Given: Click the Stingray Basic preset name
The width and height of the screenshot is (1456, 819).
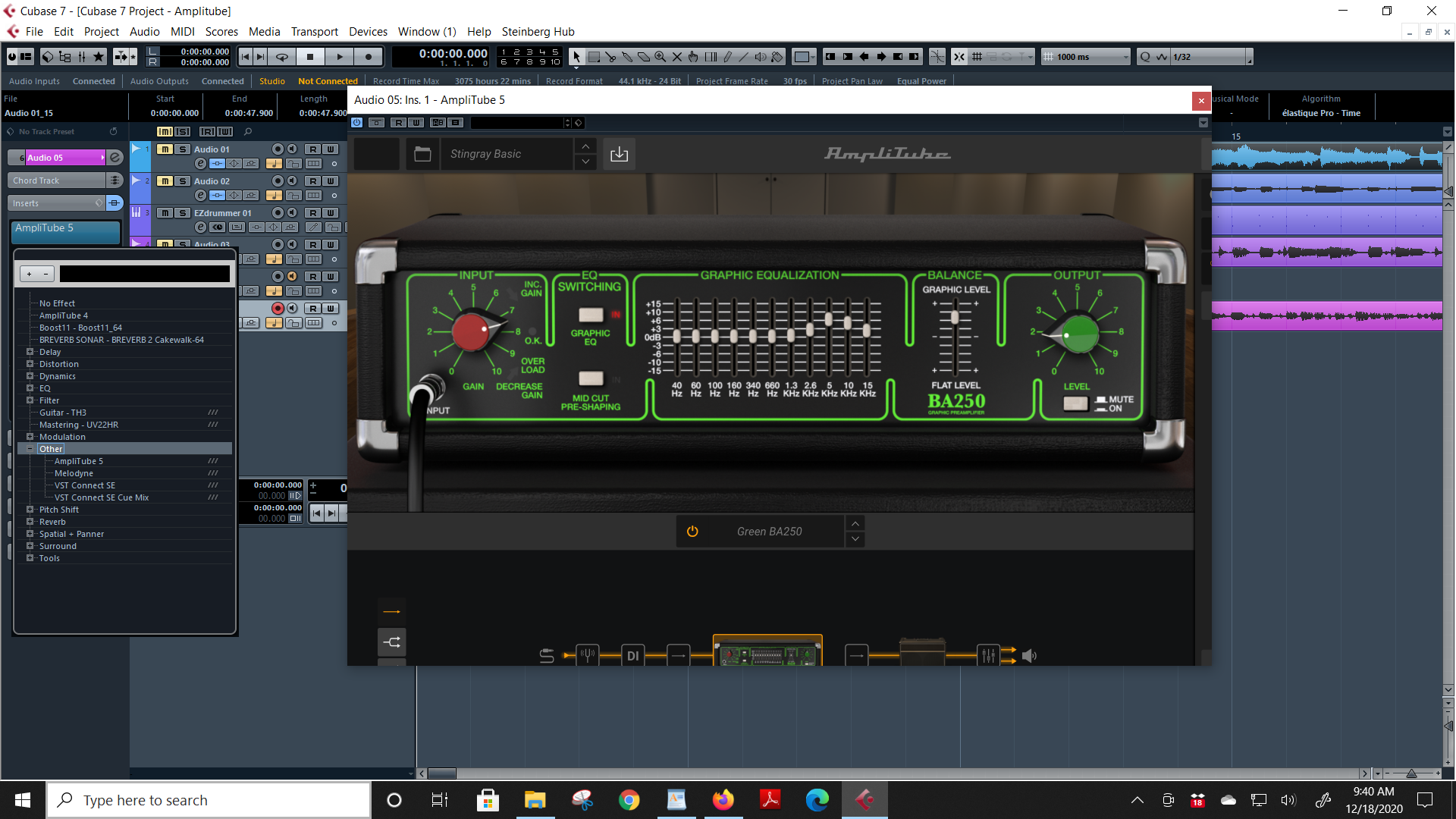Looking at the screenshot, I should tap(485, 154).
